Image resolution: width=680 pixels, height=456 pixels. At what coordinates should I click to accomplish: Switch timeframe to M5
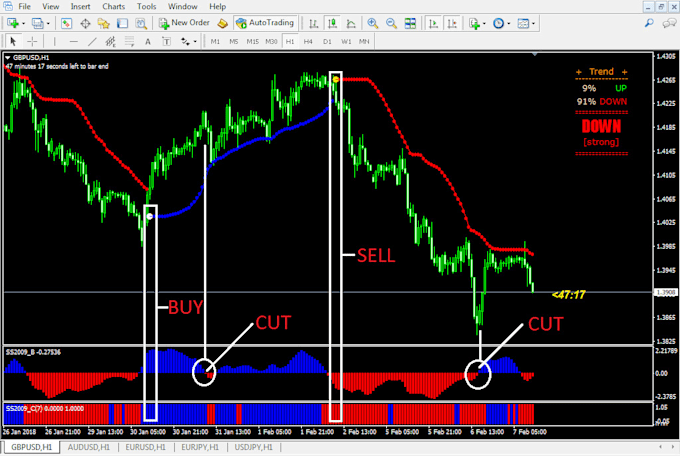pos(233,42)
